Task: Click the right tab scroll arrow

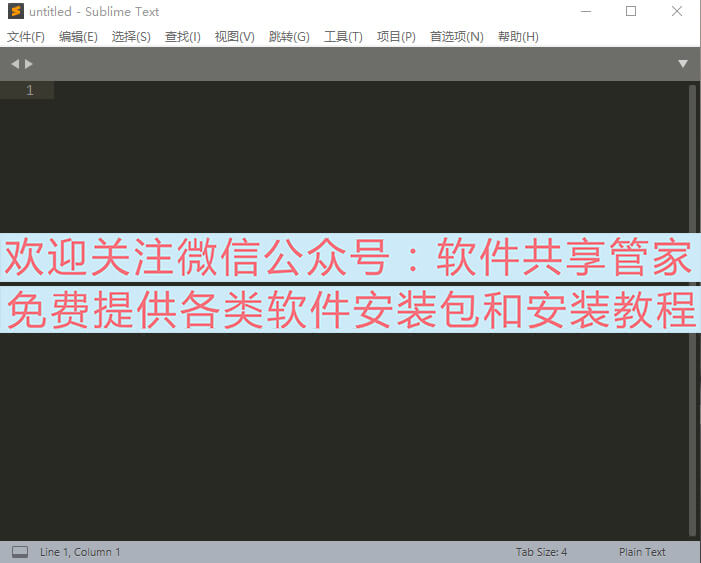Action: 29,64
